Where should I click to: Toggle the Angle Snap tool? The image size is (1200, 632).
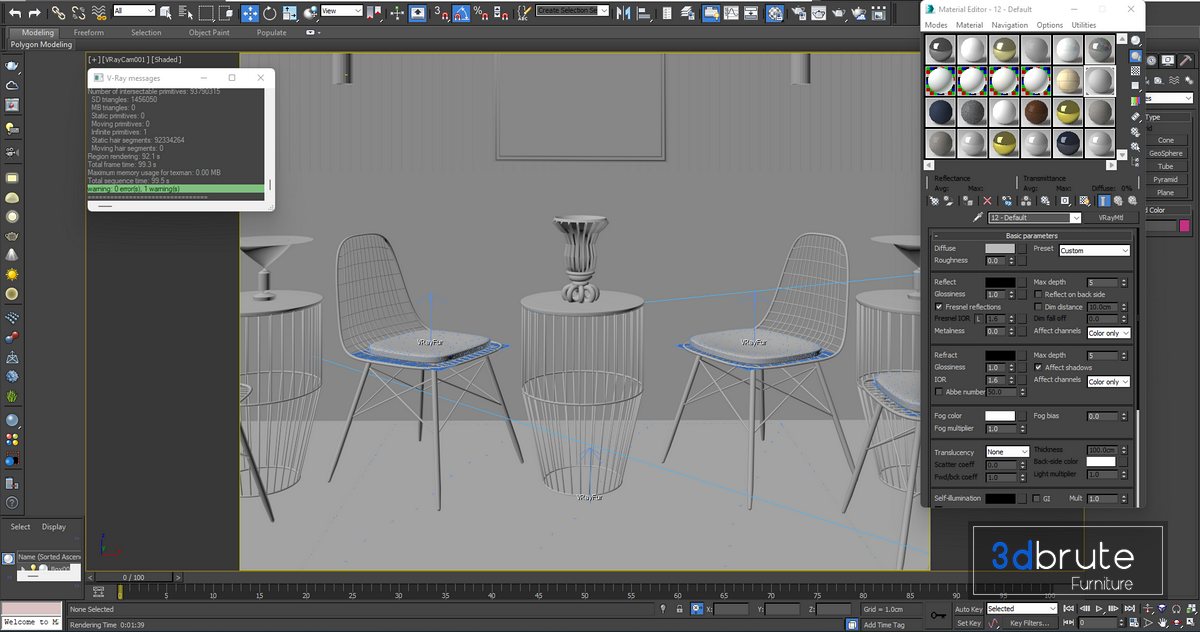458,13
